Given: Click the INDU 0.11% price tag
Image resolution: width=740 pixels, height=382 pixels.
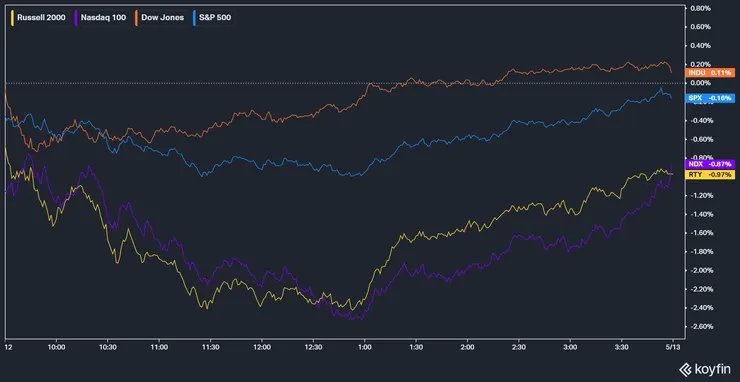Looking at the screenshot, I should tap(709, 73).
